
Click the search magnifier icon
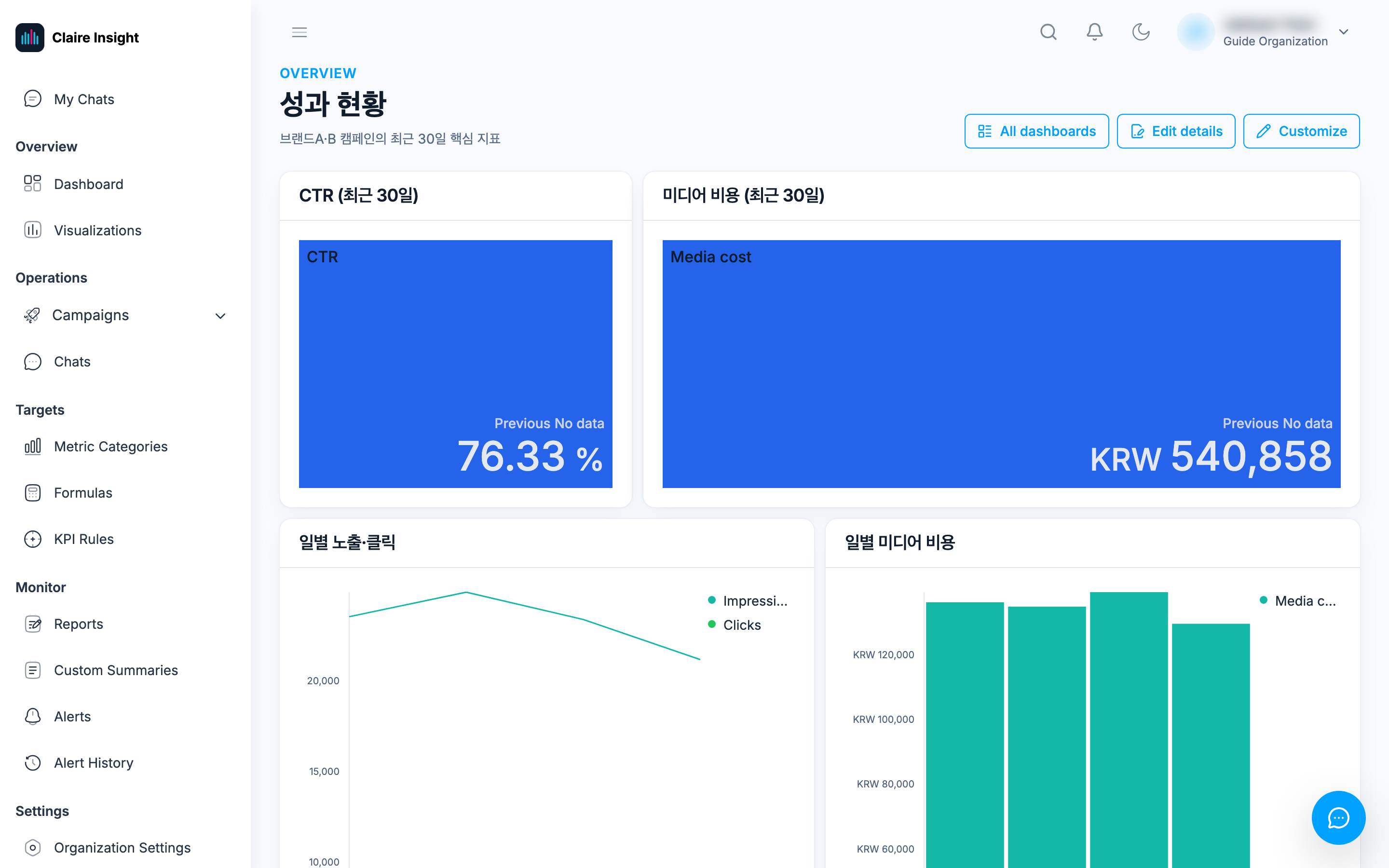pyautogui.click(x=1048, y=31)
